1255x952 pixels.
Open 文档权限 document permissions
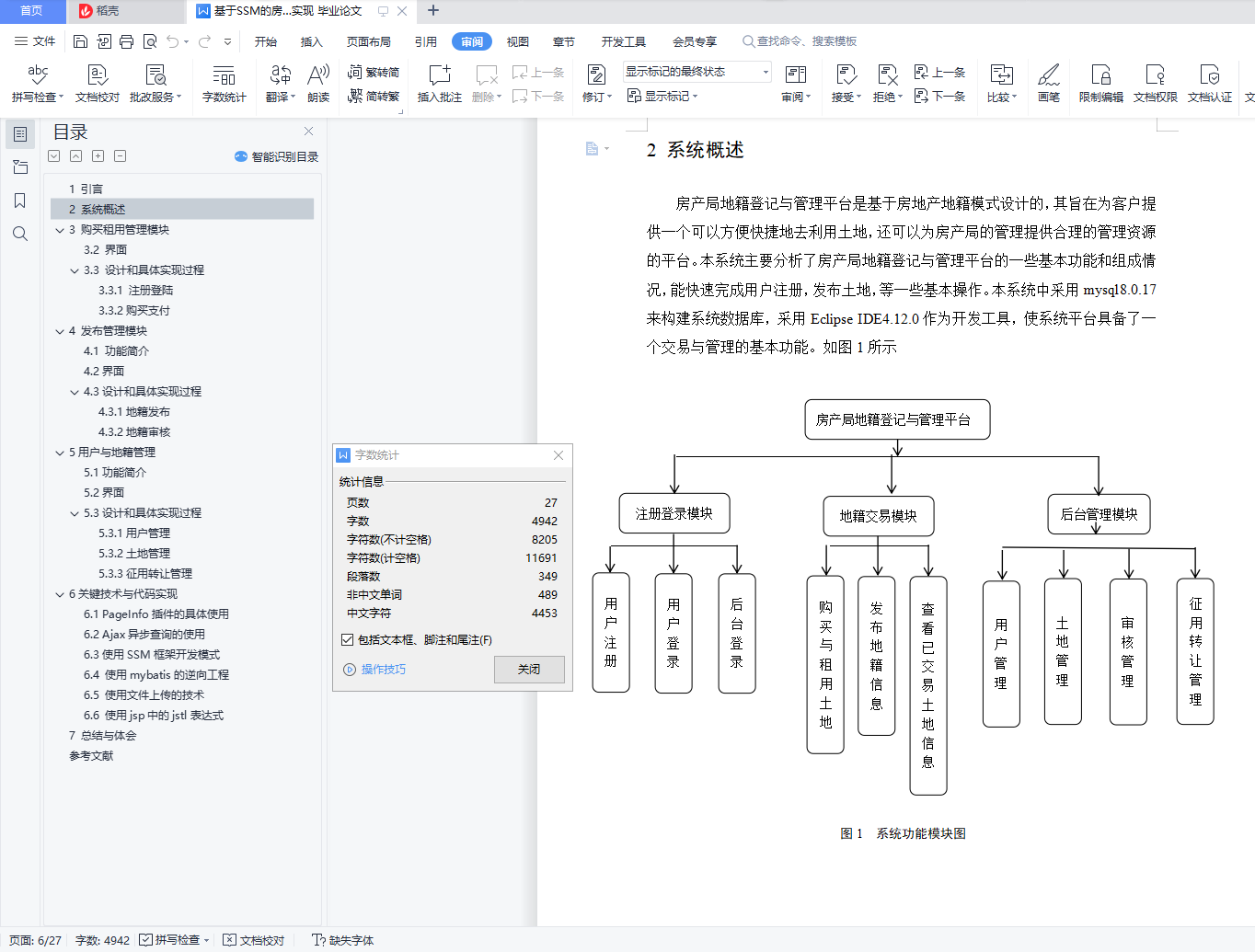(x=1156, y=83)
